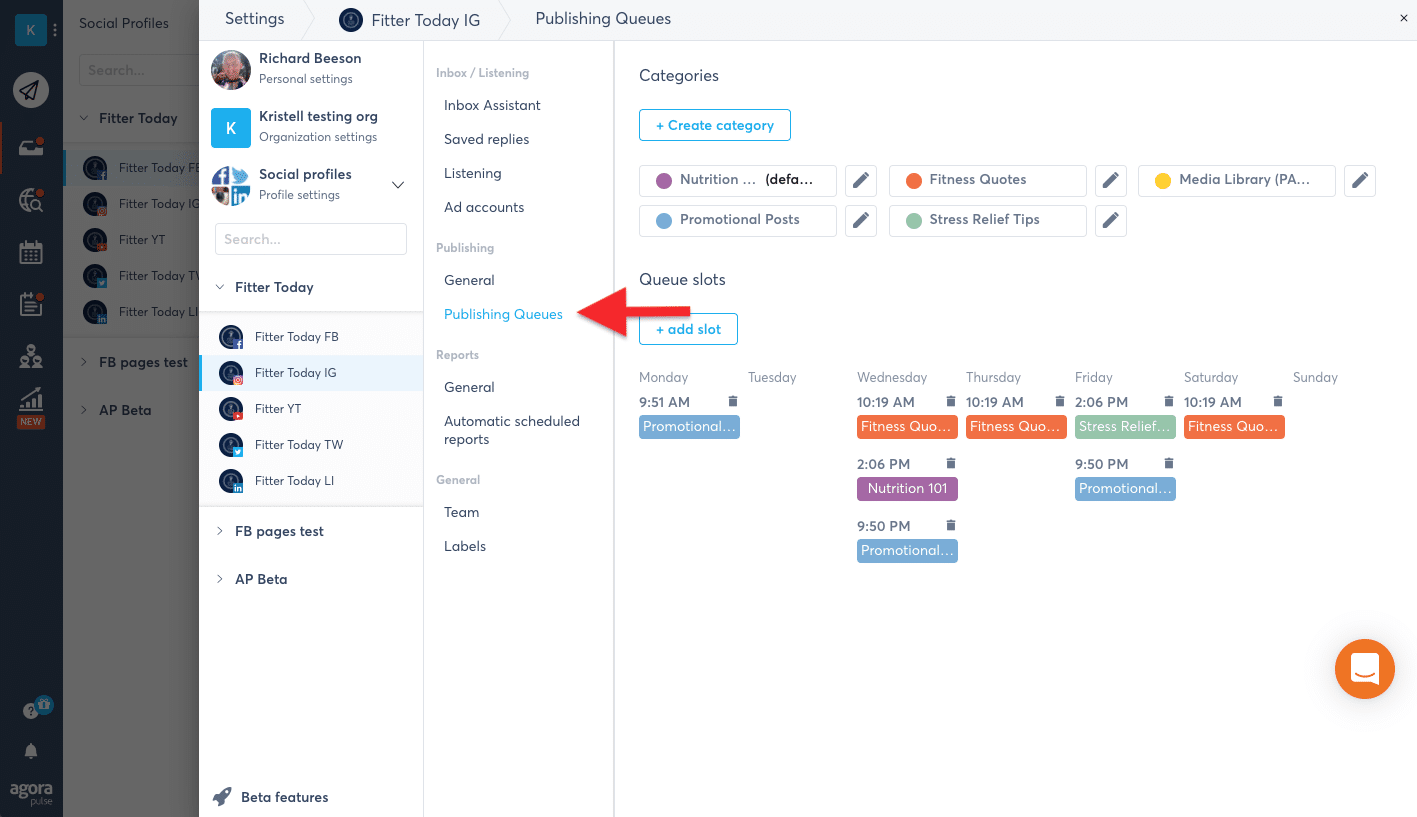Open Automatic scheduled reports

coord(512,430)
